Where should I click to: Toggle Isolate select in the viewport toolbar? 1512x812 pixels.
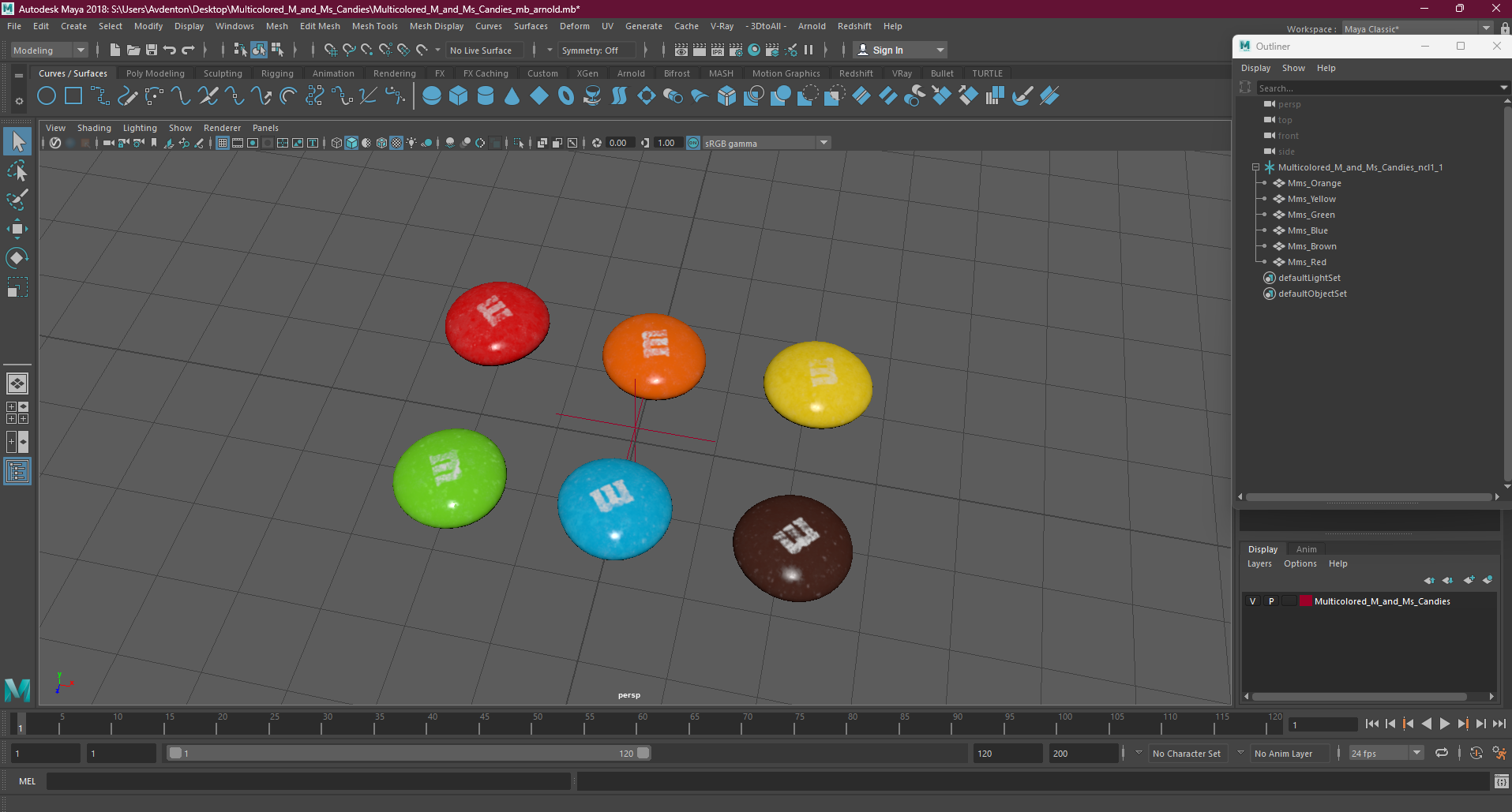click(518, 143)
